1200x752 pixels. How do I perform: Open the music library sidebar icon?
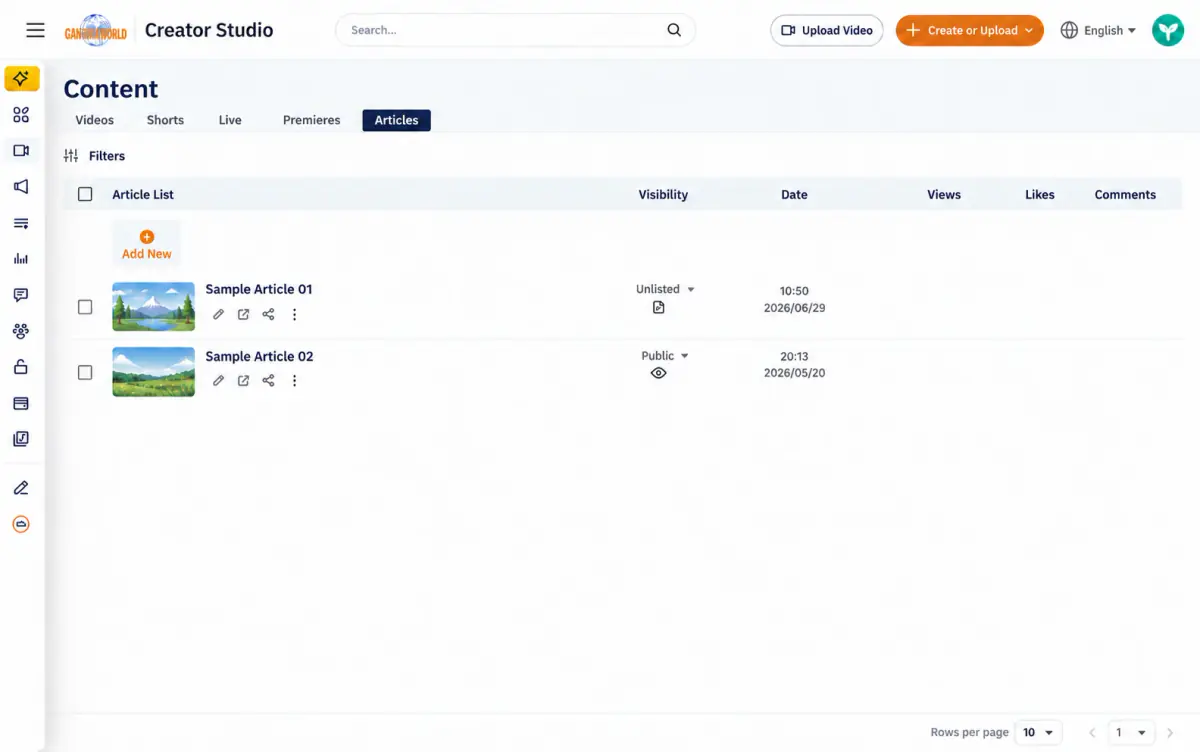[21, 439]
